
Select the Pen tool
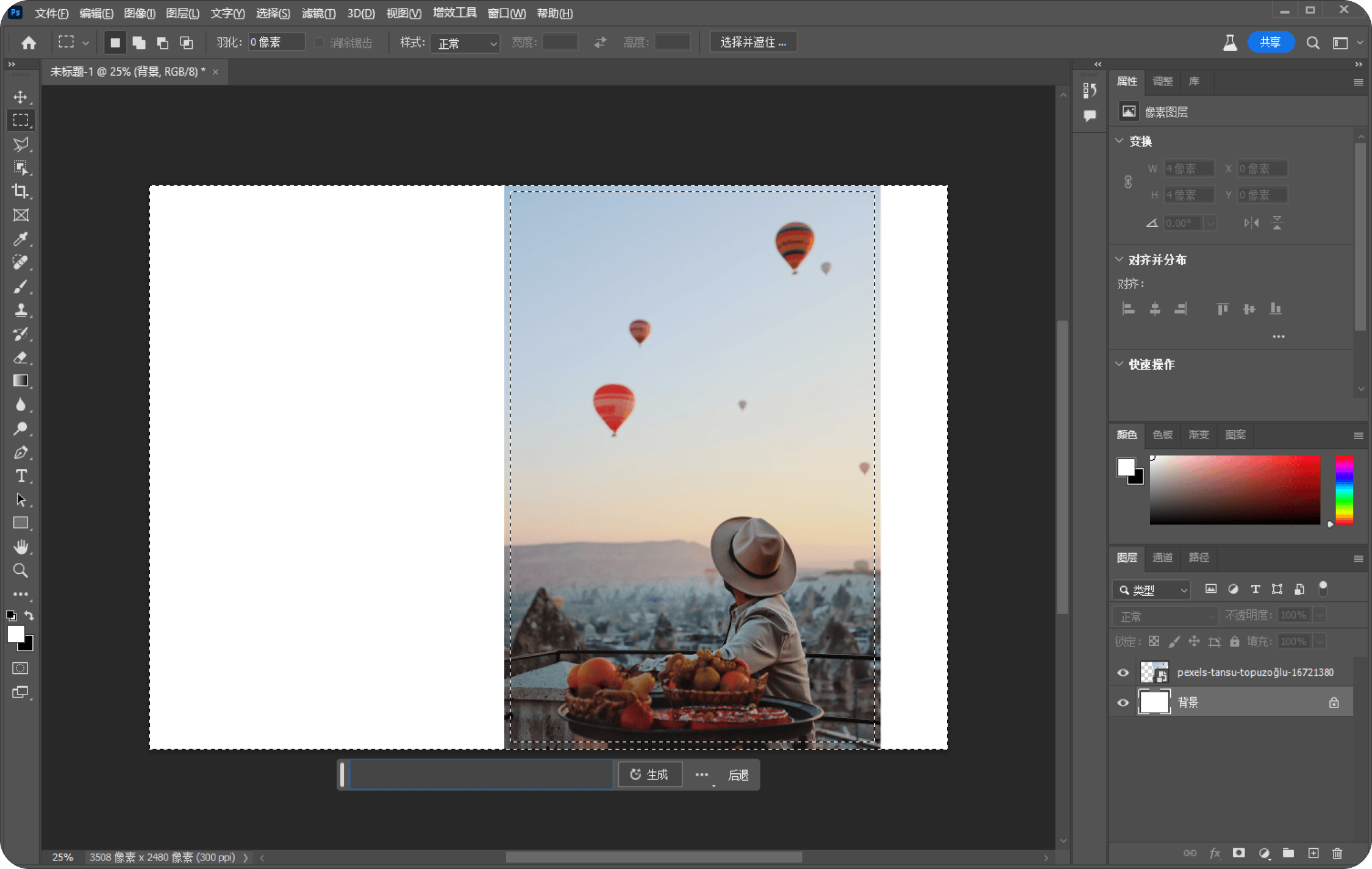(x=21, y=452)
